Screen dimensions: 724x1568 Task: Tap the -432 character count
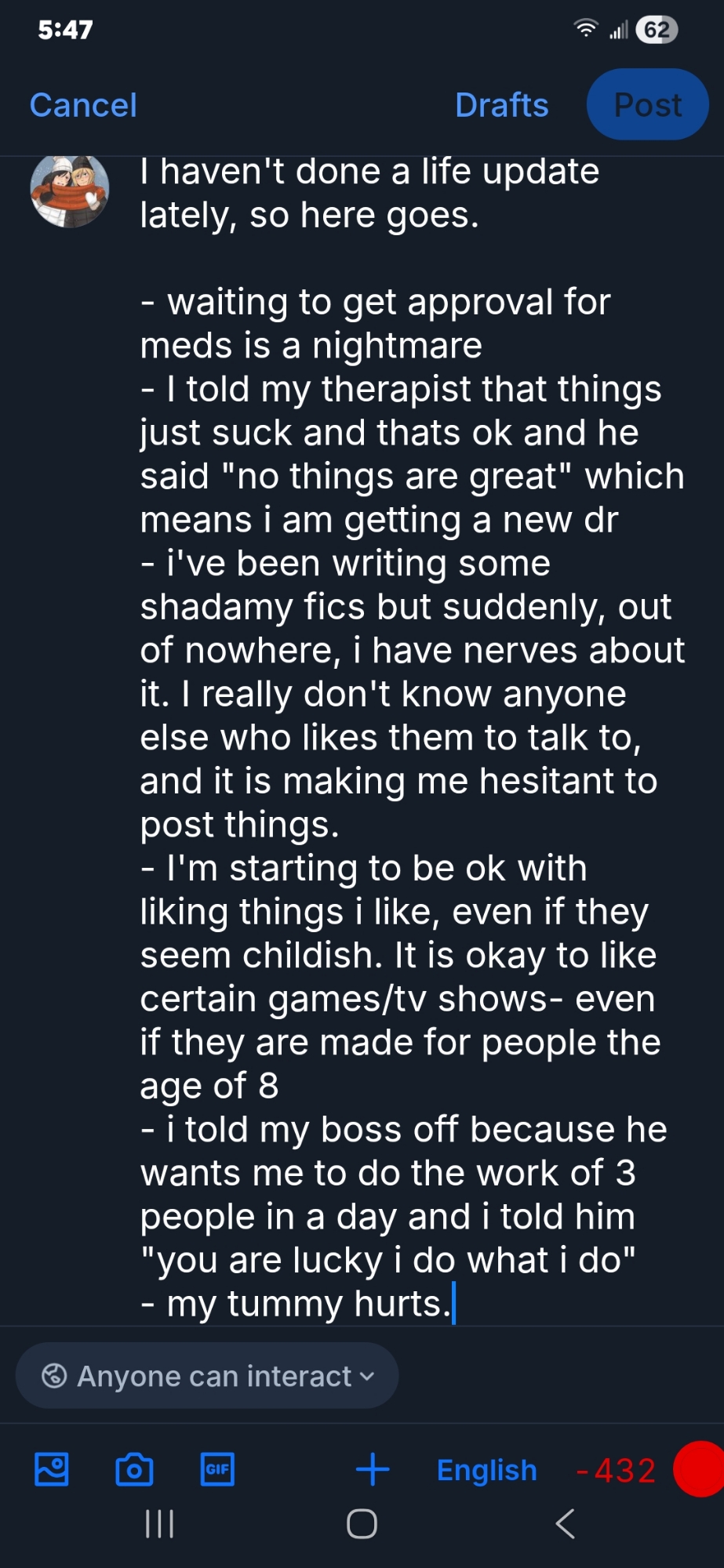(616, 1471)
